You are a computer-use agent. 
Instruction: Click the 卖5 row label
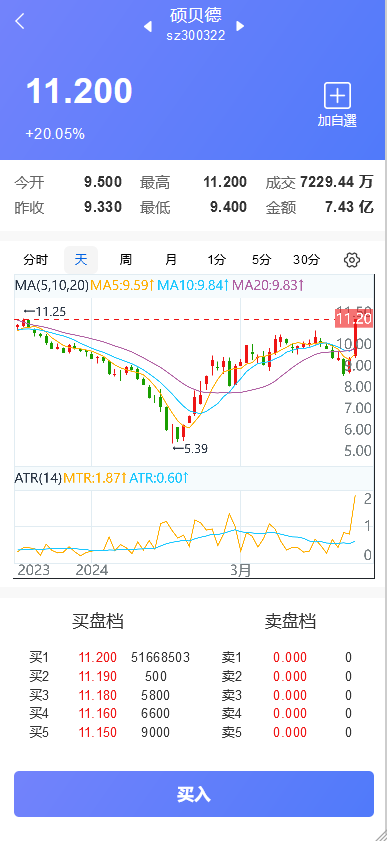tap(232, 732)
